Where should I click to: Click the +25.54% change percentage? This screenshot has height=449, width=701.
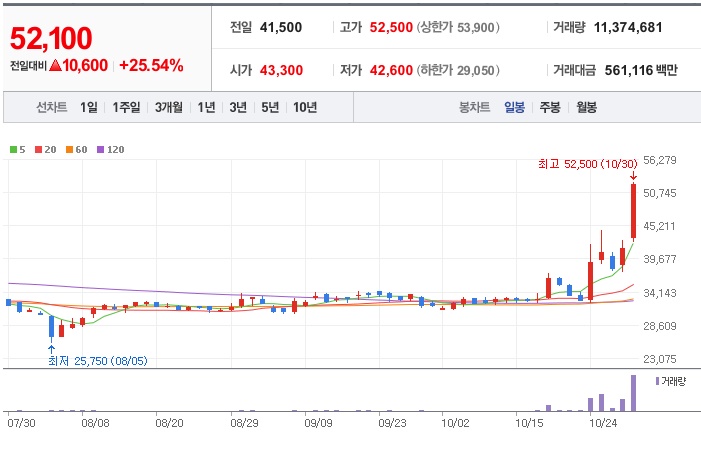point(151,66)
